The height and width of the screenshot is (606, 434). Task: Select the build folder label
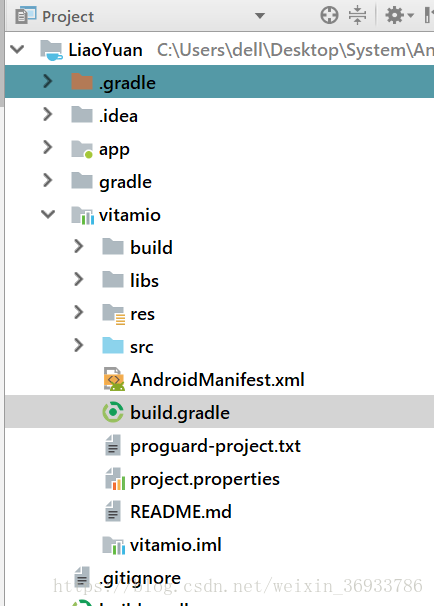click(151, 247)
